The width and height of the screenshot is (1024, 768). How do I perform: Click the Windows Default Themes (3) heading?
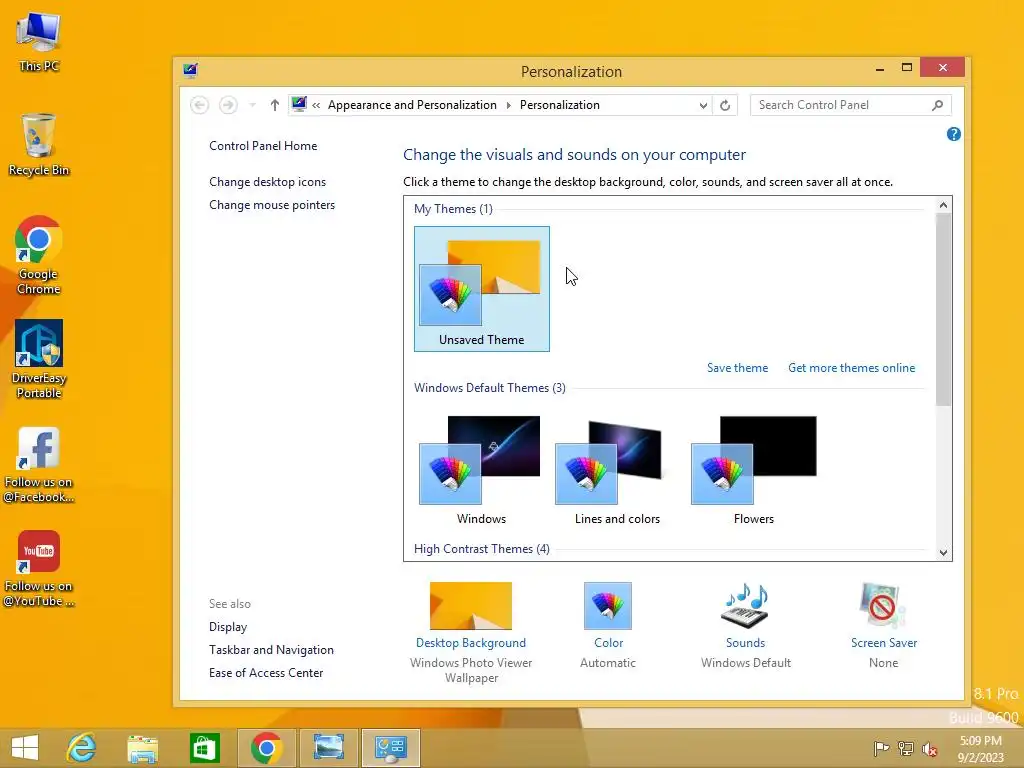(490, 388)
